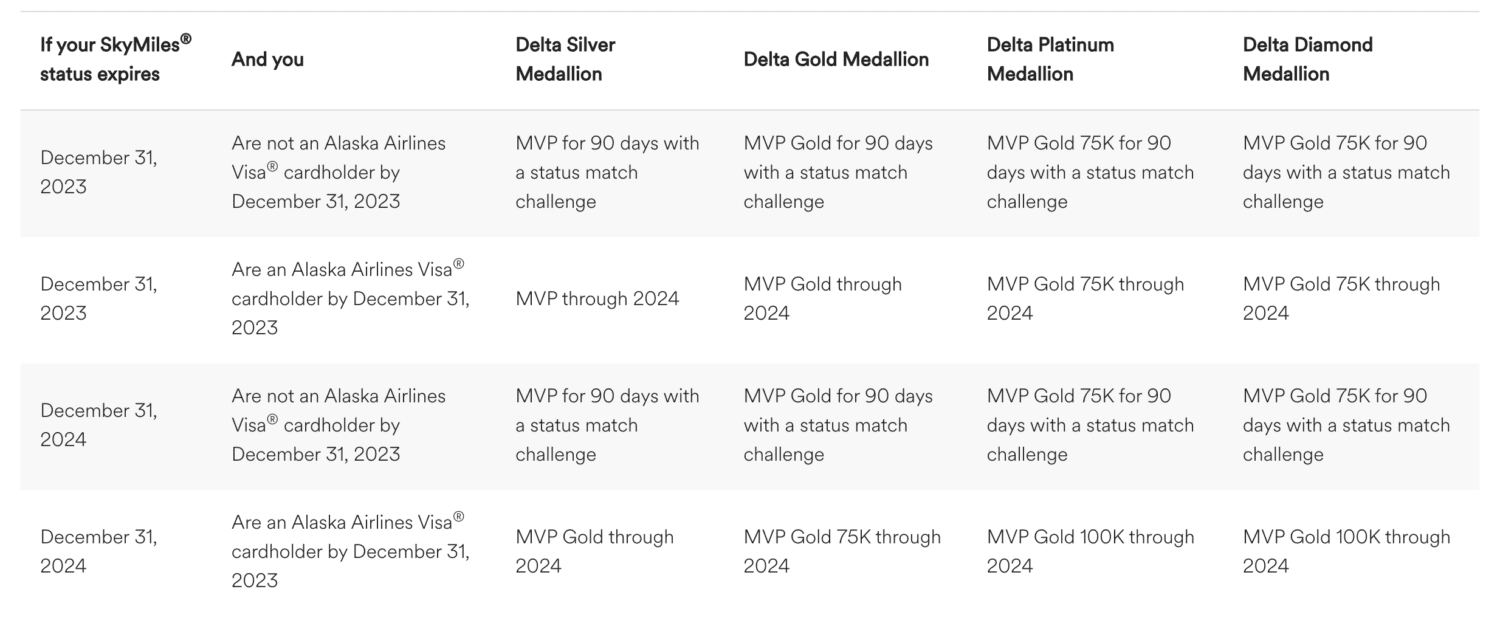This screenshot has height=626, width=1500.
Task: Select the last row's "December 31, 2024" expiration cell
Action: [98, 551]
